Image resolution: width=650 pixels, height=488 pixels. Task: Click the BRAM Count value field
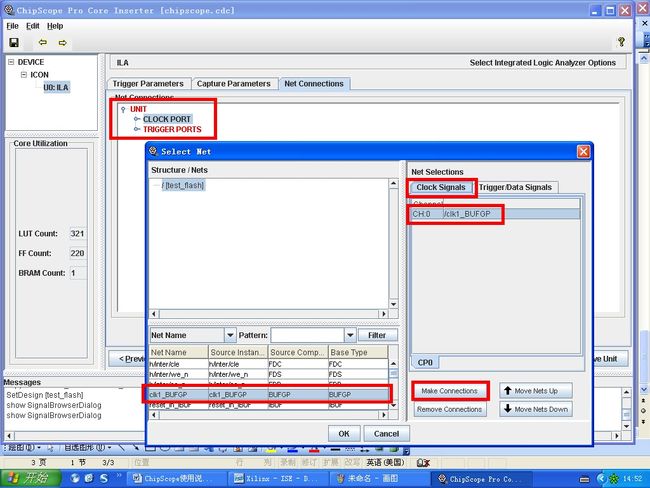(x=78, y=273)
